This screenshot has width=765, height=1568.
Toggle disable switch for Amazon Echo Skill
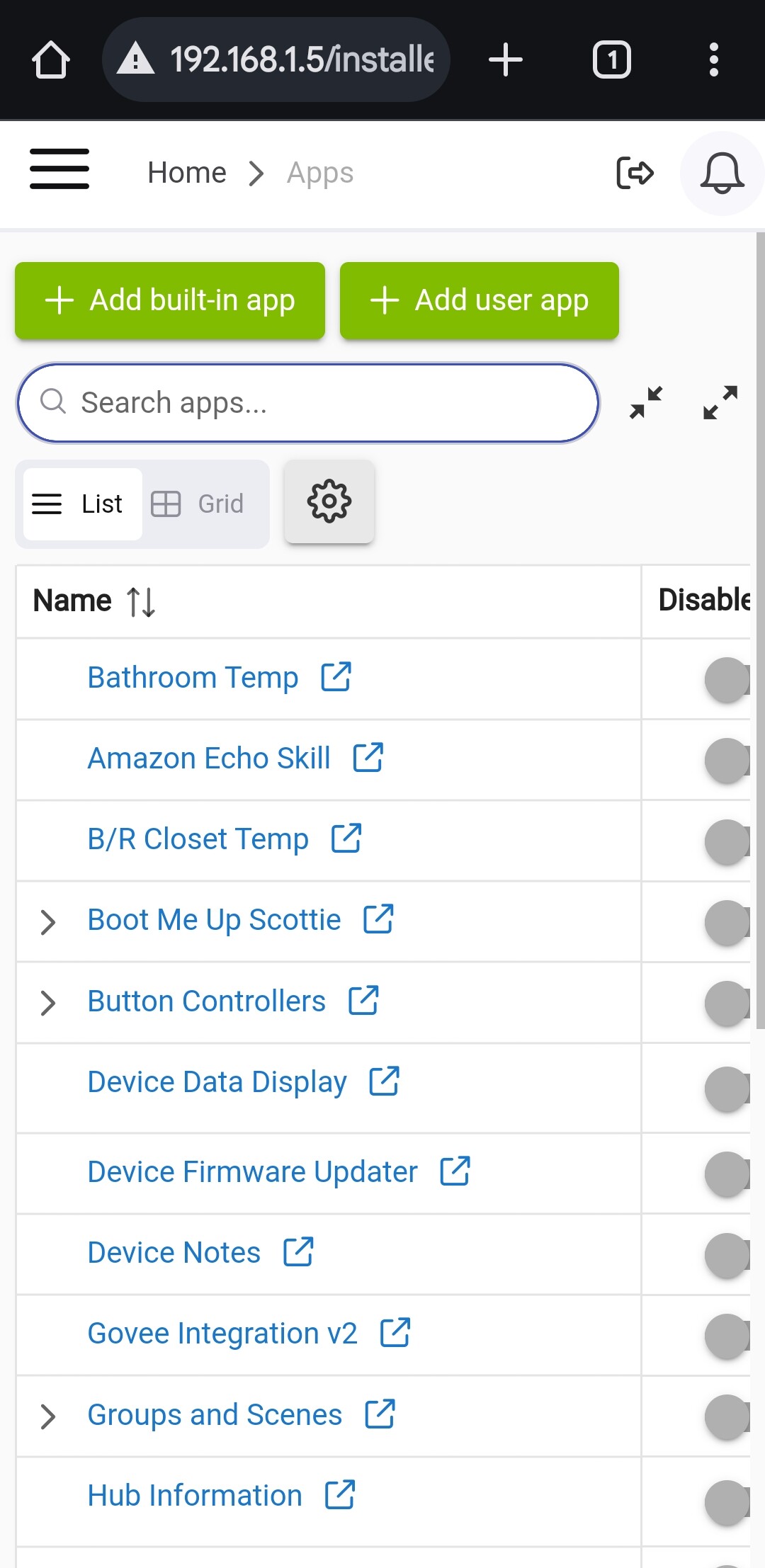click(x=728, y=761)
